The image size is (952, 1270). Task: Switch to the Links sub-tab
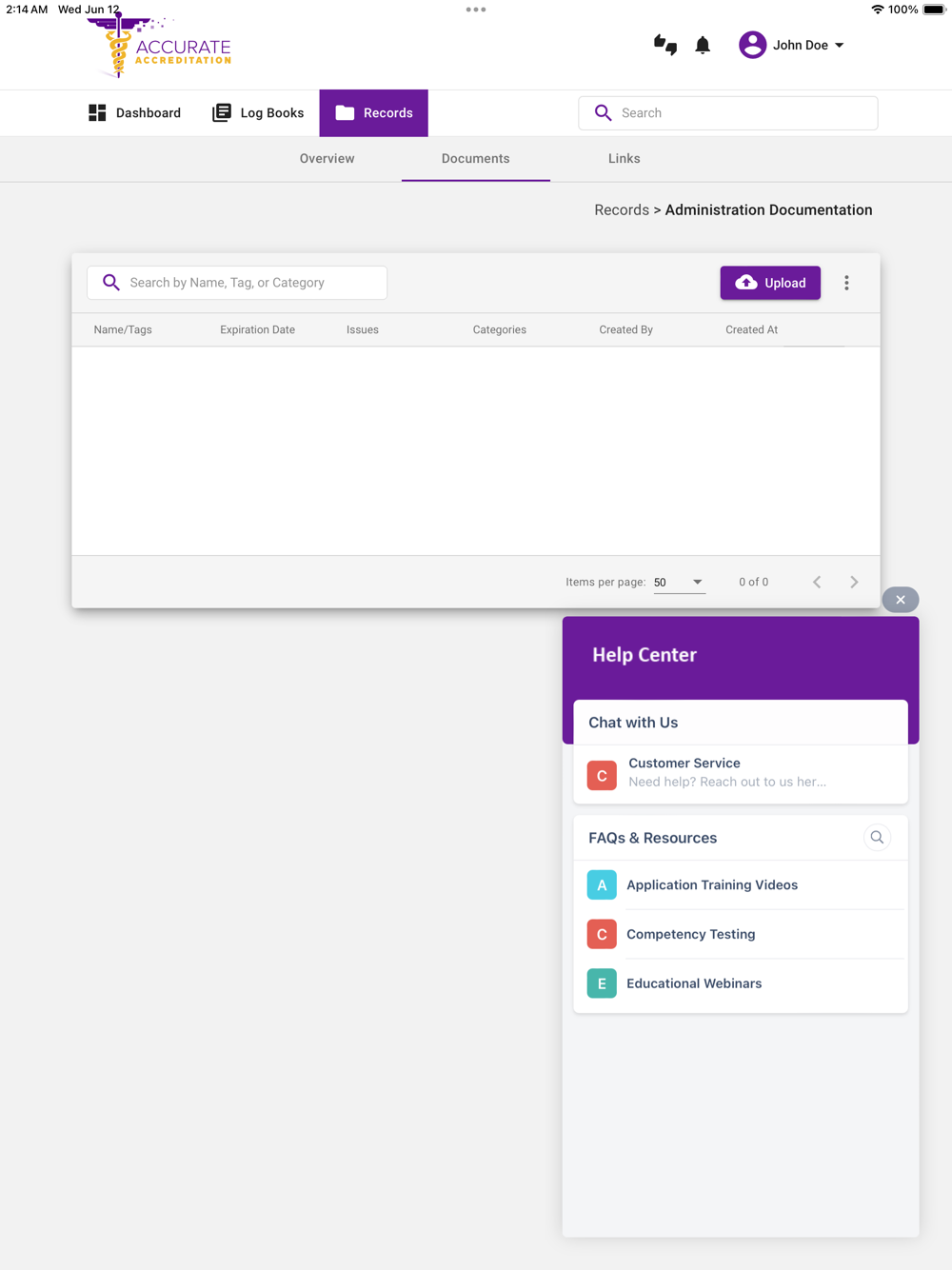click(624, 159)
